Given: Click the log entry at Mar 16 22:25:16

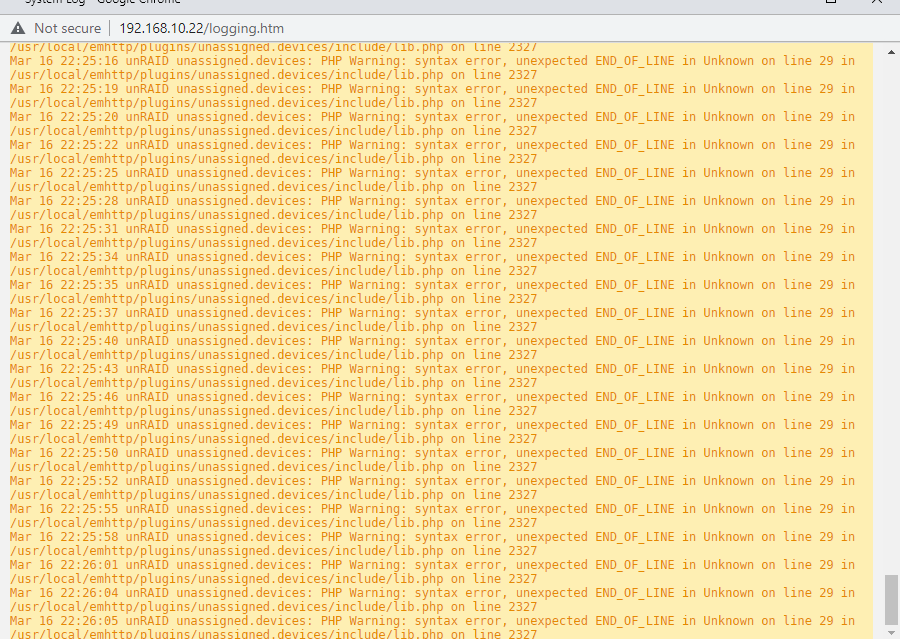Looking at the screenshot, I should click(432, 68).
